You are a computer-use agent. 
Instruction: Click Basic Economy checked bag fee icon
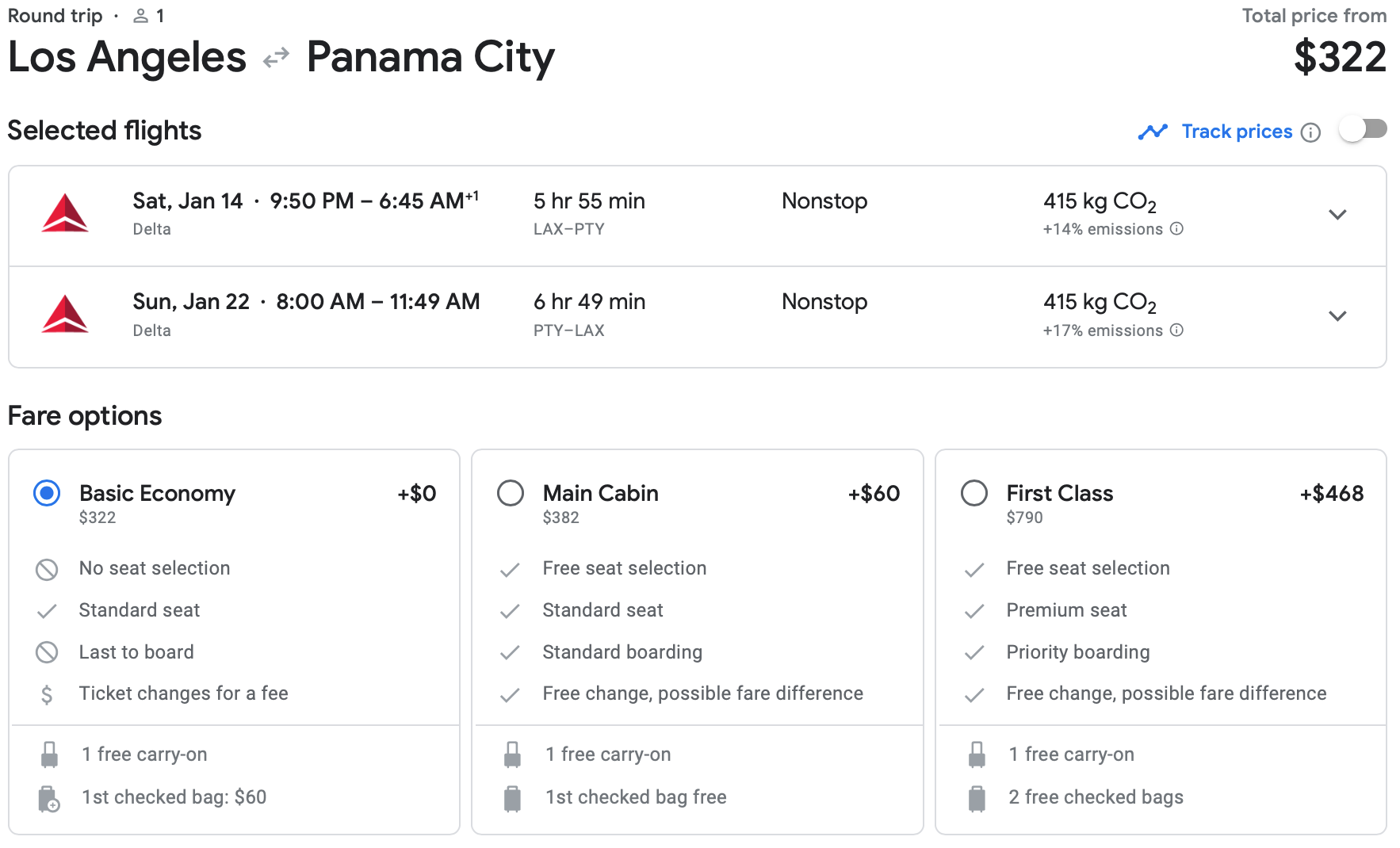coord(48,798)
